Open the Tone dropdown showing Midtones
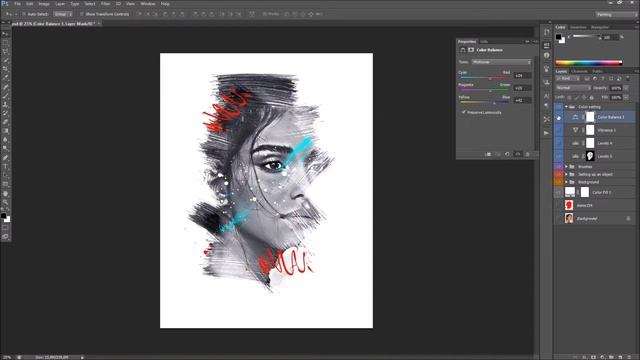This screenshot has height=360, width=640. (x=502, y=62)
